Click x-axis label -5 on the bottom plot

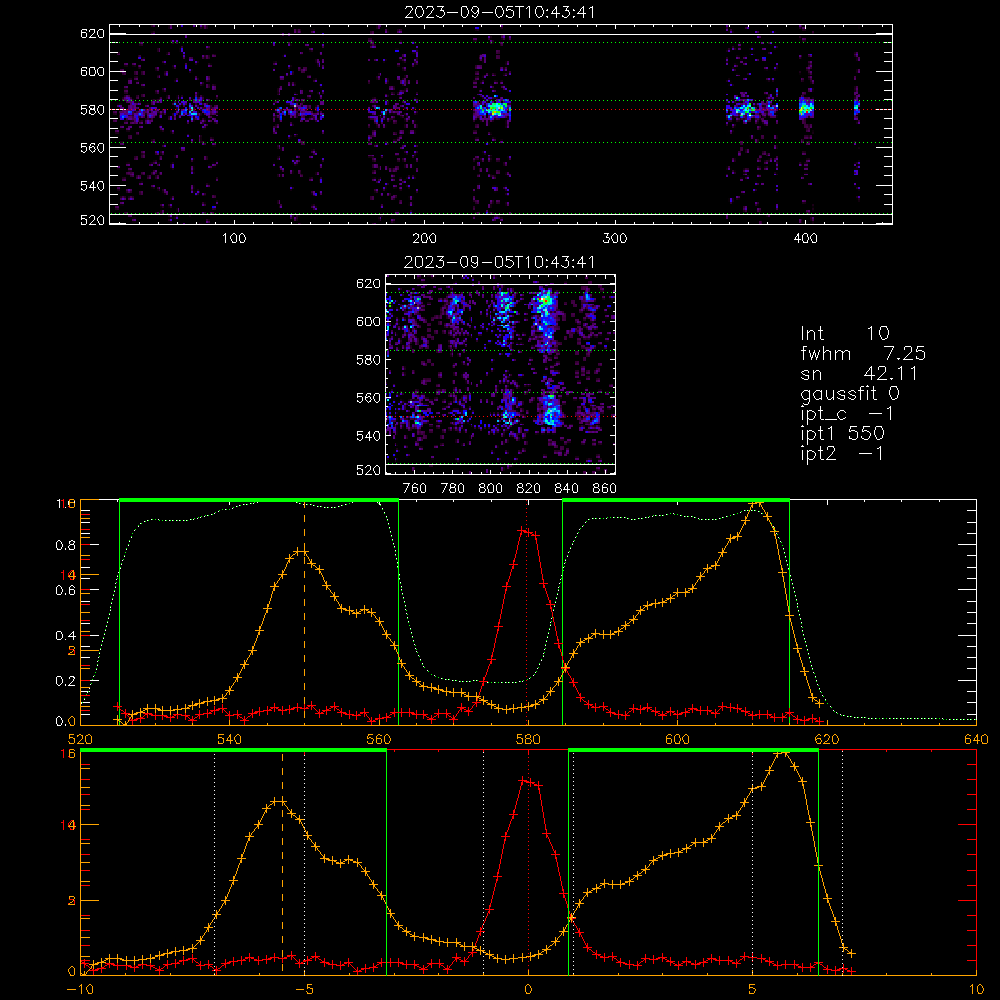[x=304, y=989]
